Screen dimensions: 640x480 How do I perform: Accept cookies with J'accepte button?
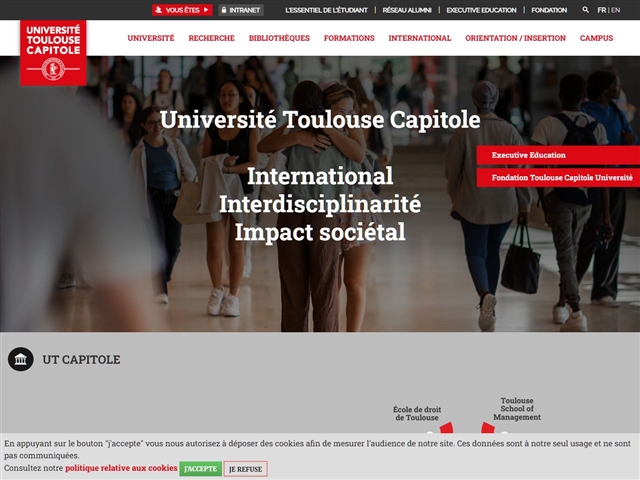click(x=200, y=469)
